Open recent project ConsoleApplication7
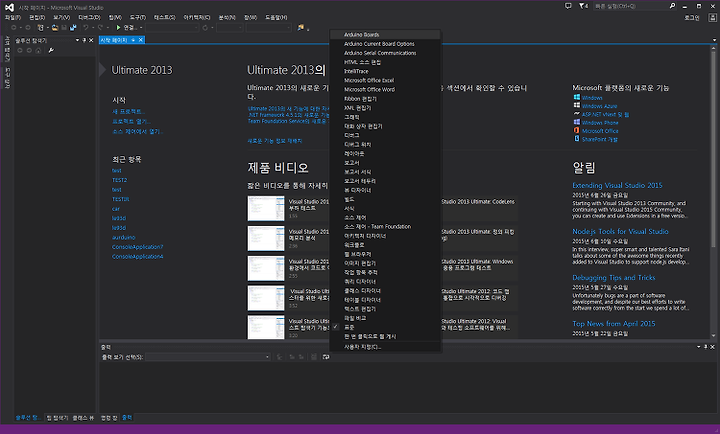The width and height of the screenshot is (720, 434). click(x=137, y=247)
